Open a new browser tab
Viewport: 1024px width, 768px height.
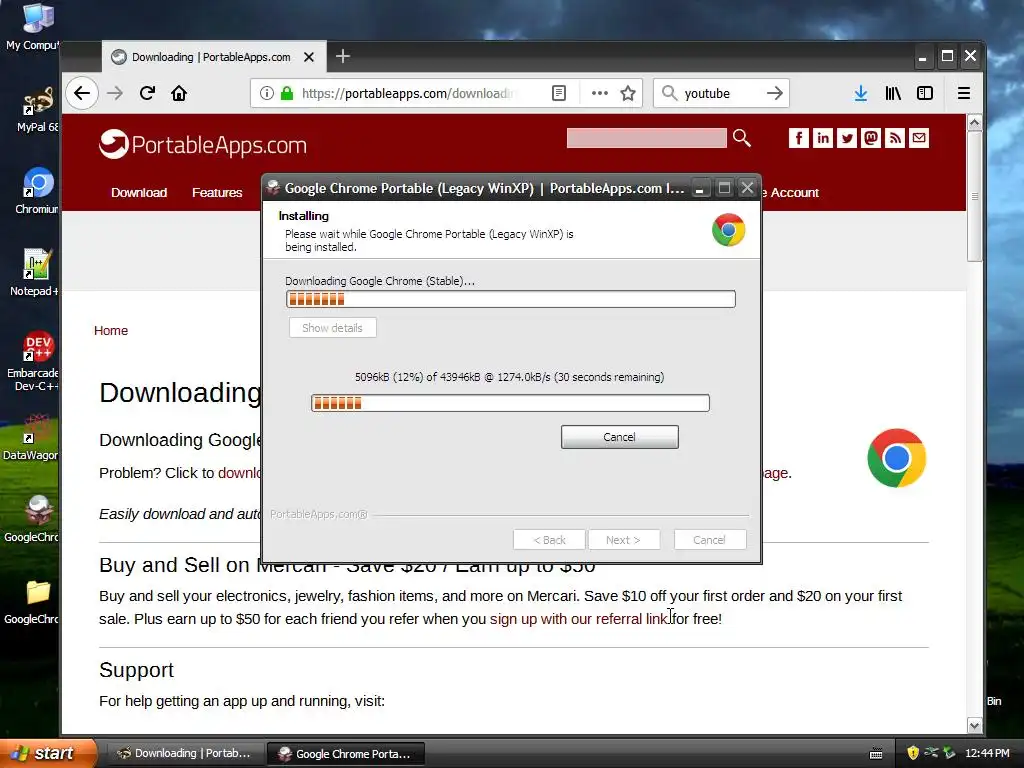343,57
